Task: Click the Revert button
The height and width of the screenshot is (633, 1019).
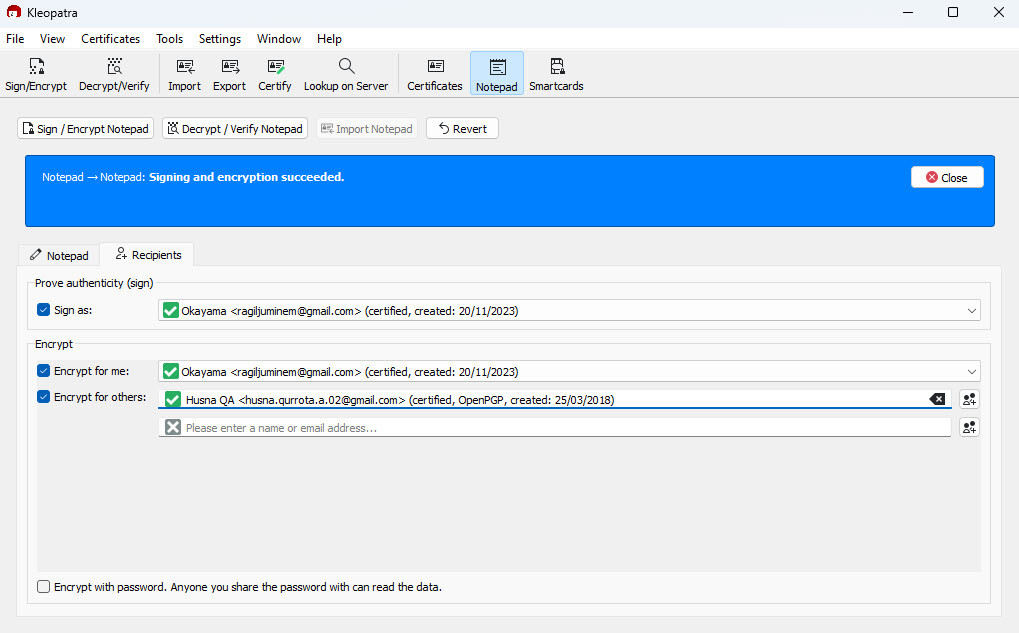Action: [462, 129]
